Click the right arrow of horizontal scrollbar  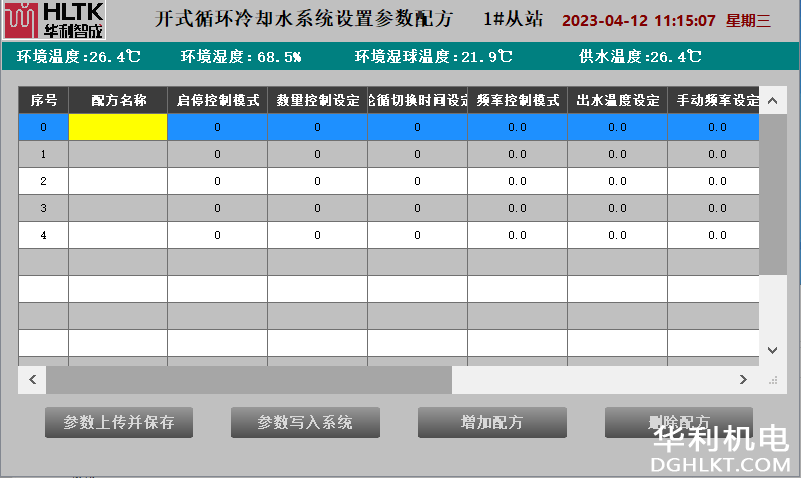(742, 380)
